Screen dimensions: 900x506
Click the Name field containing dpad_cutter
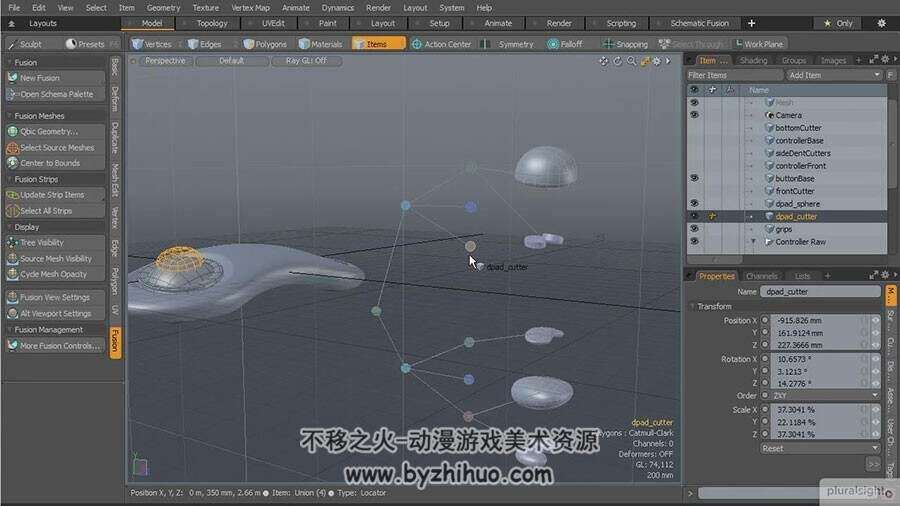(820, 291)
